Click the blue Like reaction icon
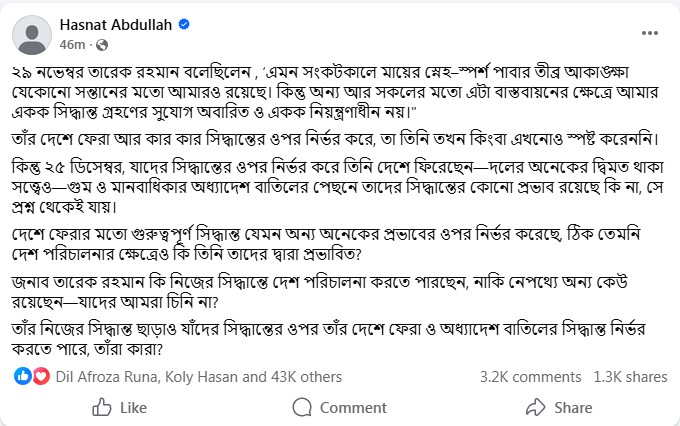This screenshot has width=680, height=426. pos(23,376)
